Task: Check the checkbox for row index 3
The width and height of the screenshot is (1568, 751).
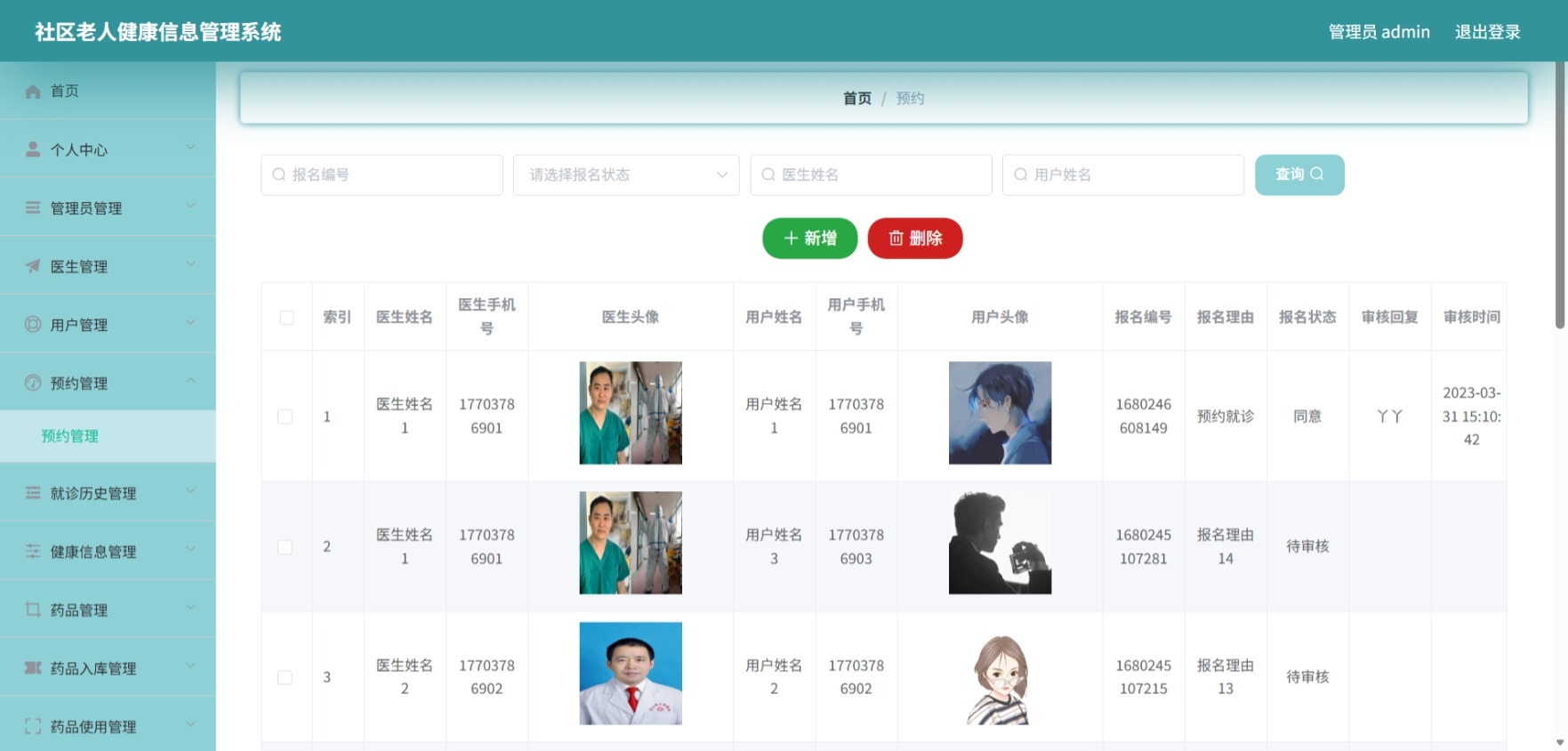Action: point(285,677)
